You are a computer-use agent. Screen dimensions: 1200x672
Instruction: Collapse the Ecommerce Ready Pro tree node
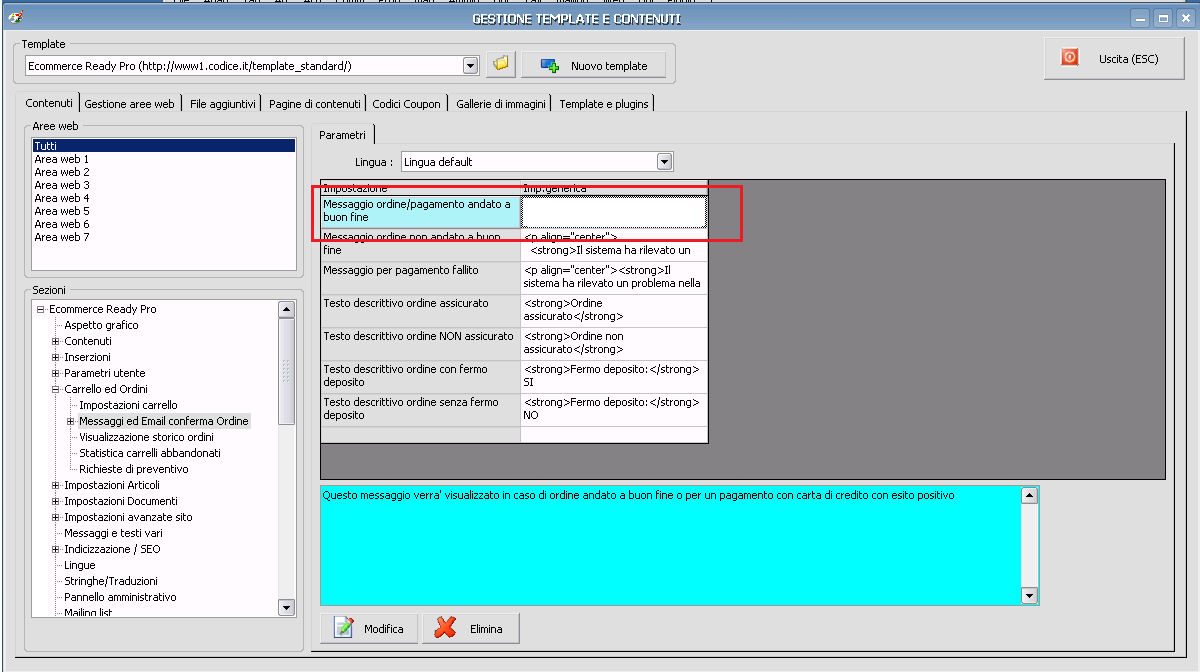point(41,309)
